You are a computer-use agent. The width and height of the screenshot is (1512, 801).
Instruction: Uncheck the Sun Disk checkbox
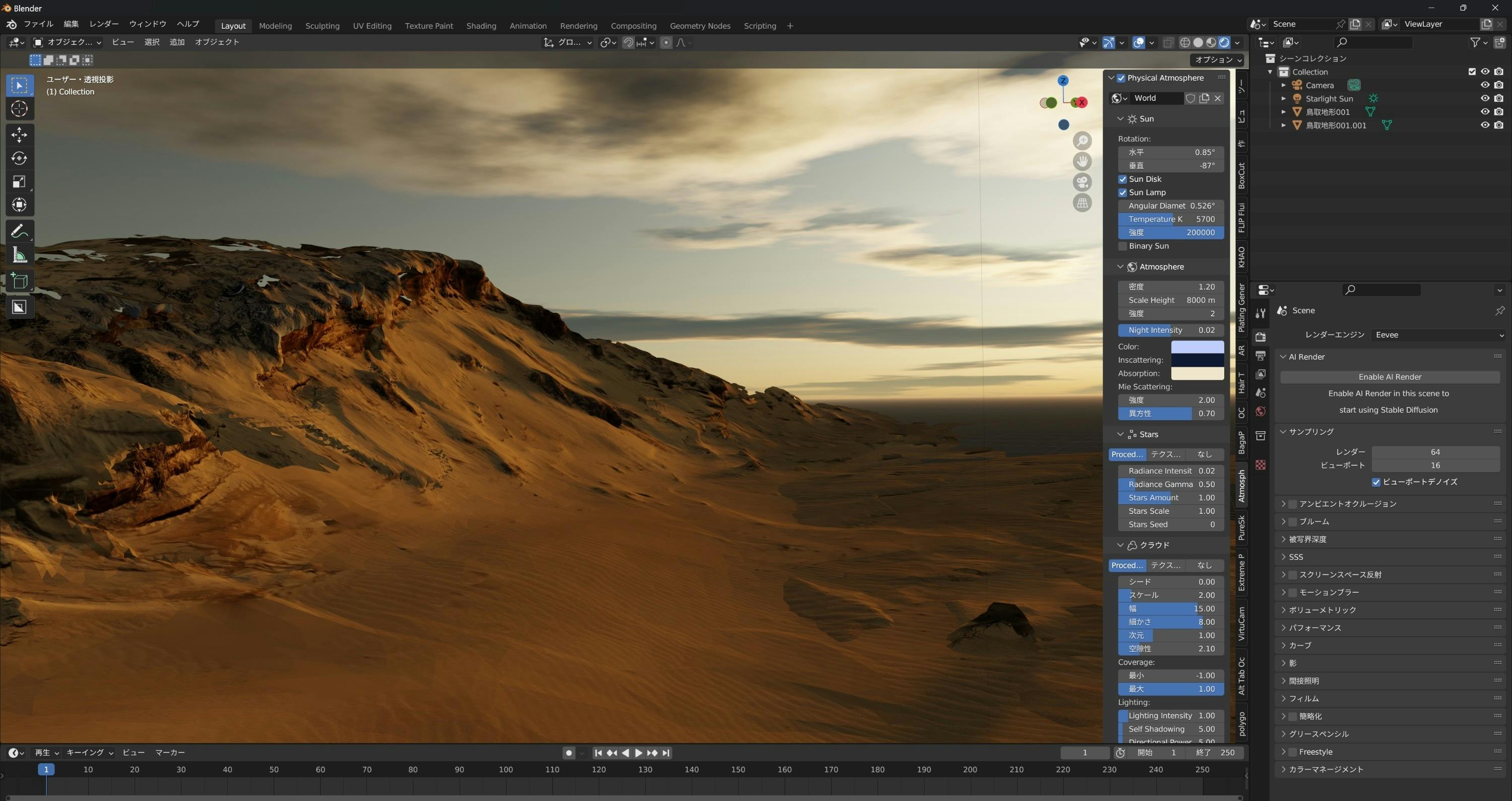point(1123,179)
